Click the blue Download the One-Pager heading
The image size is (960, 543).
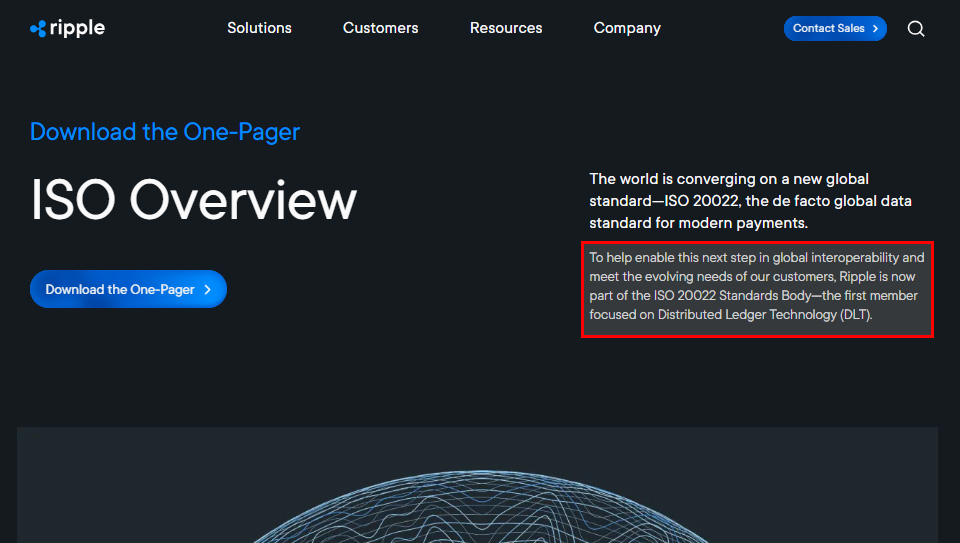[x=165, y=132]
